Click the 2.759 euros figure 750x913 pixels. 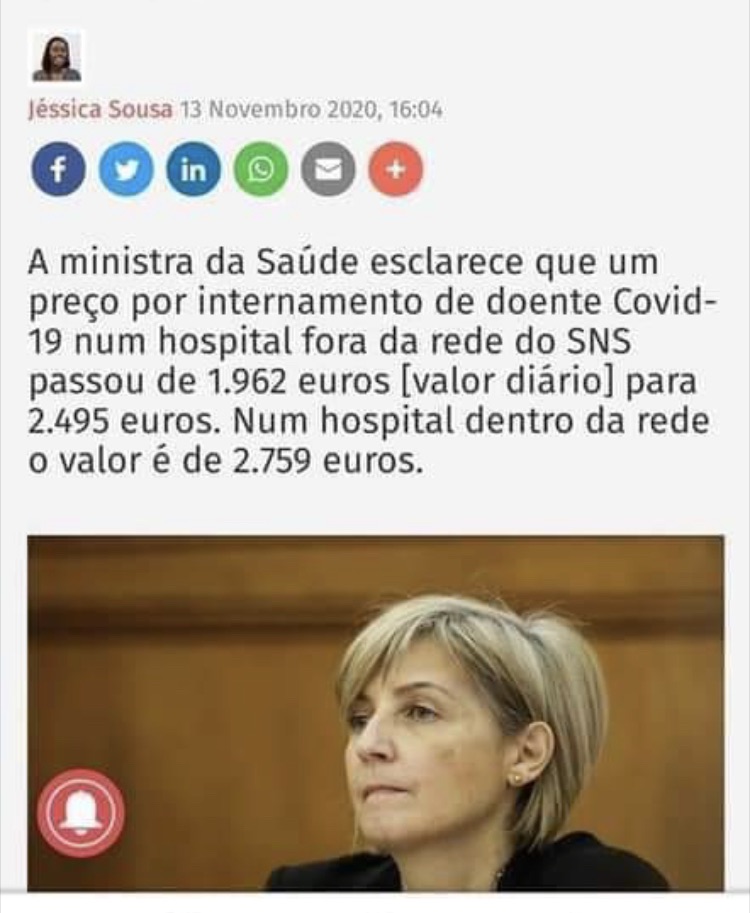tap(326, 461)
